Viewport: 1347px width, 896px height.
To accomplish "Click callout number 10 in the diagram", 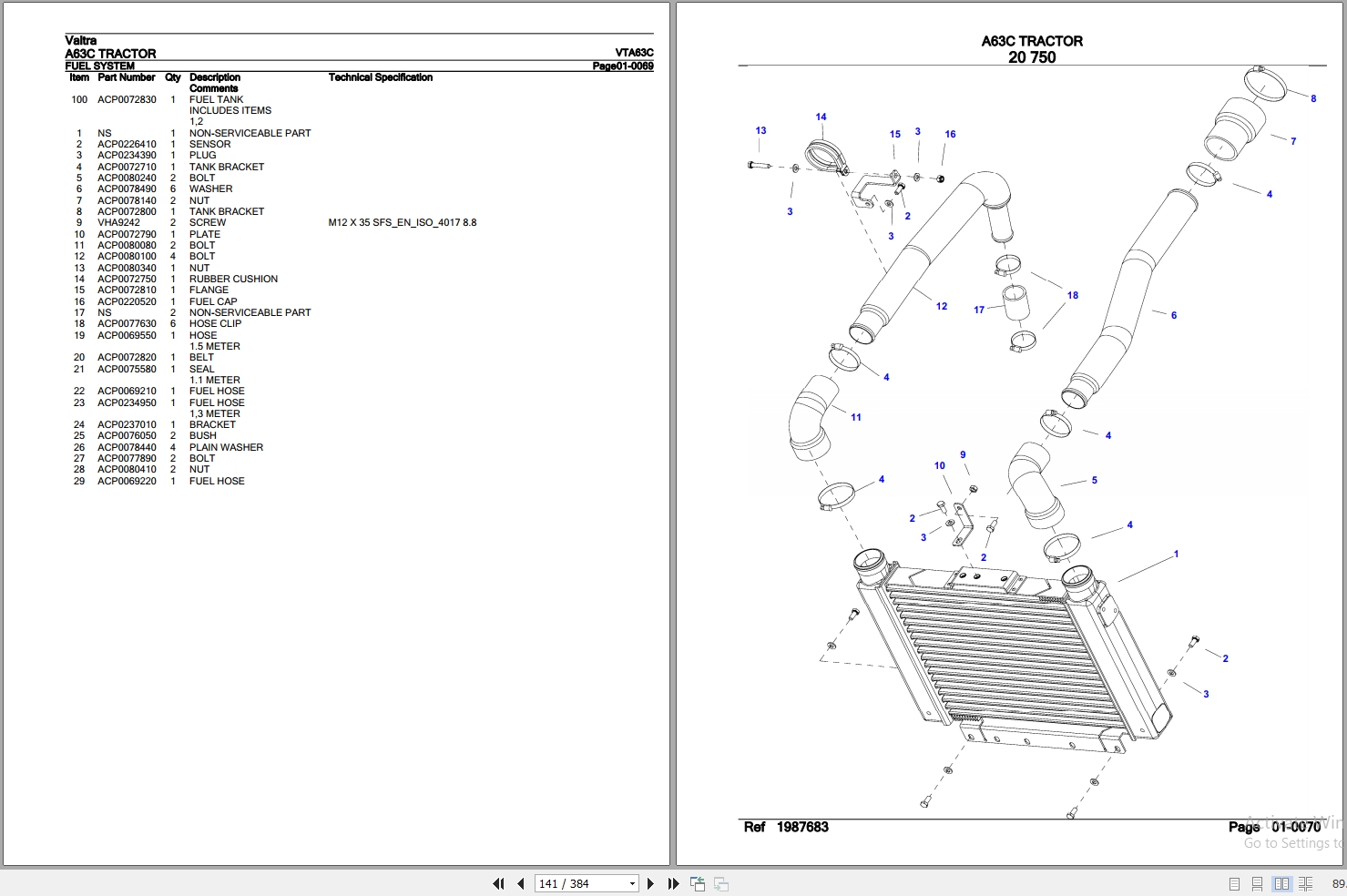I will point(940,465).
